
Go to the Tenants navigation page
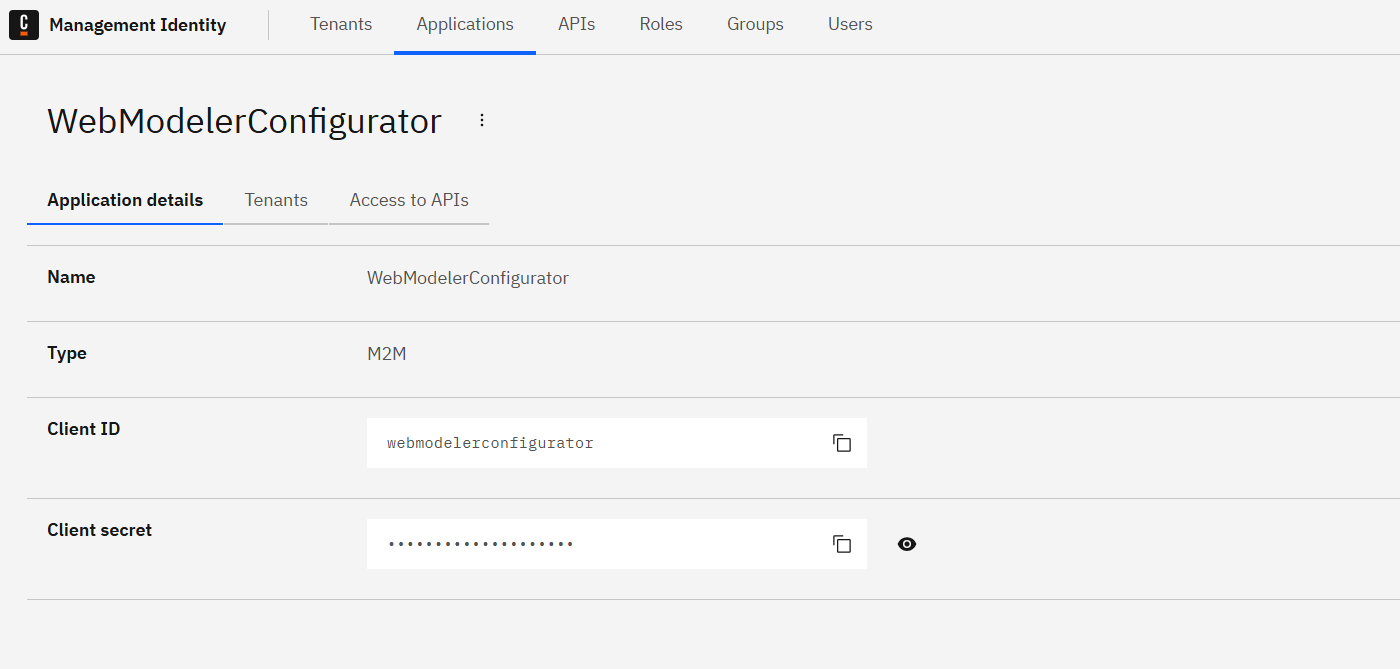click(x=341, y=25)
